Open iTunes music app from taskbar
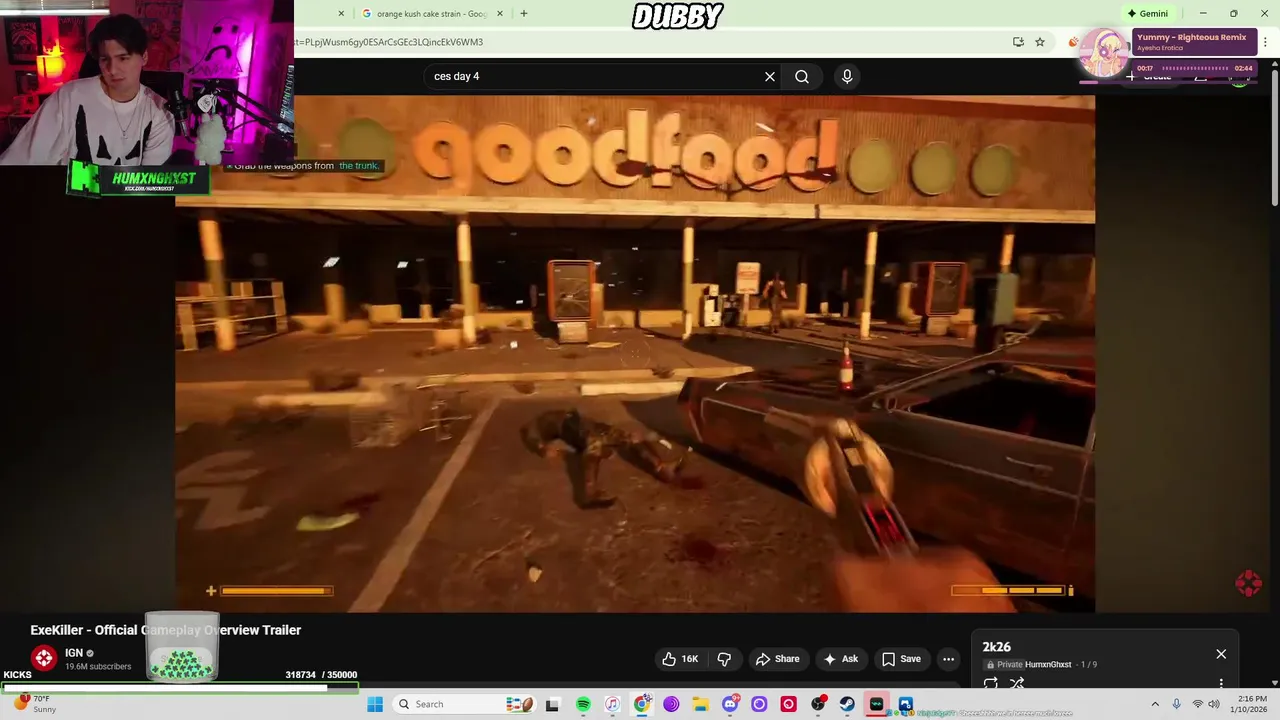 pos(613,704)
